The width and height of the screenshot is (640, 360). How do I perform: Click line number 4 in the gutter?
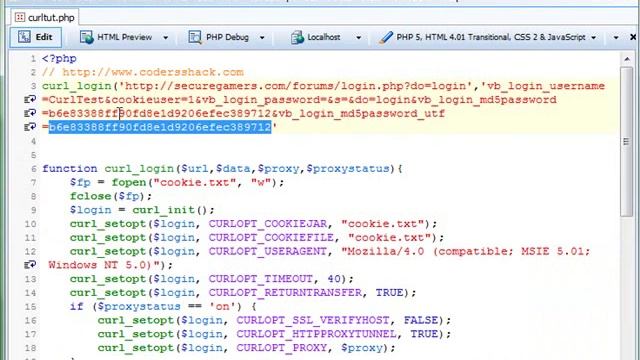point(33,141)
